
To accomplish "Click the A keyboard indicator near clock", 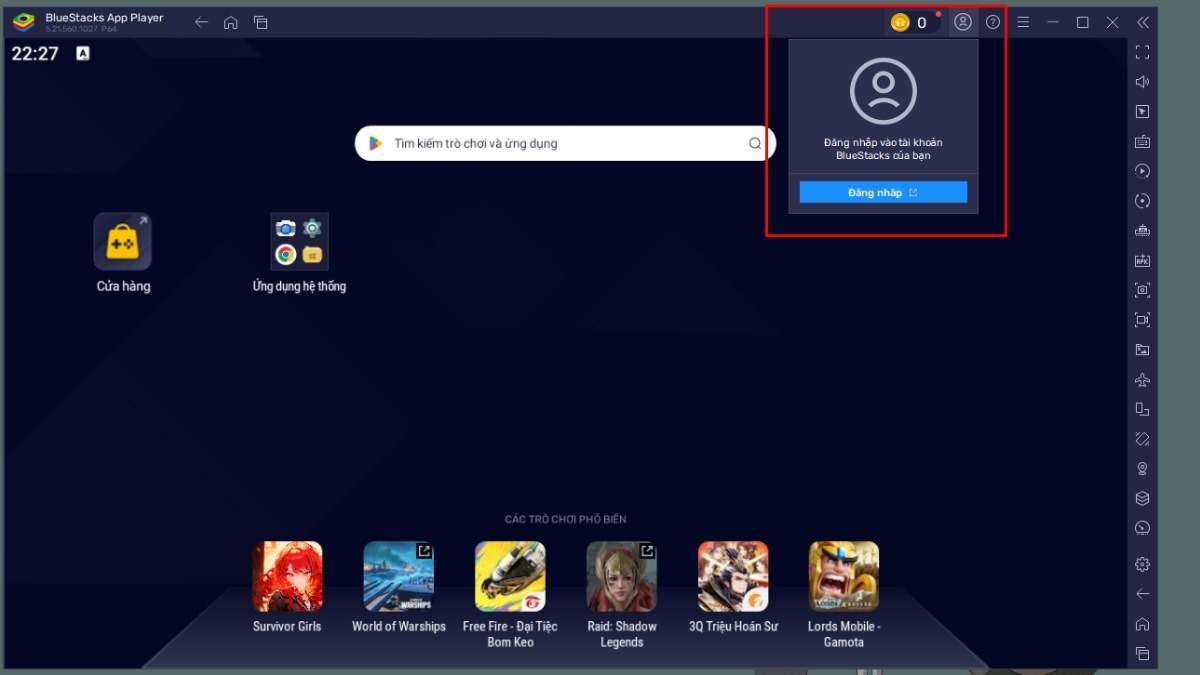I will (83, 53).
